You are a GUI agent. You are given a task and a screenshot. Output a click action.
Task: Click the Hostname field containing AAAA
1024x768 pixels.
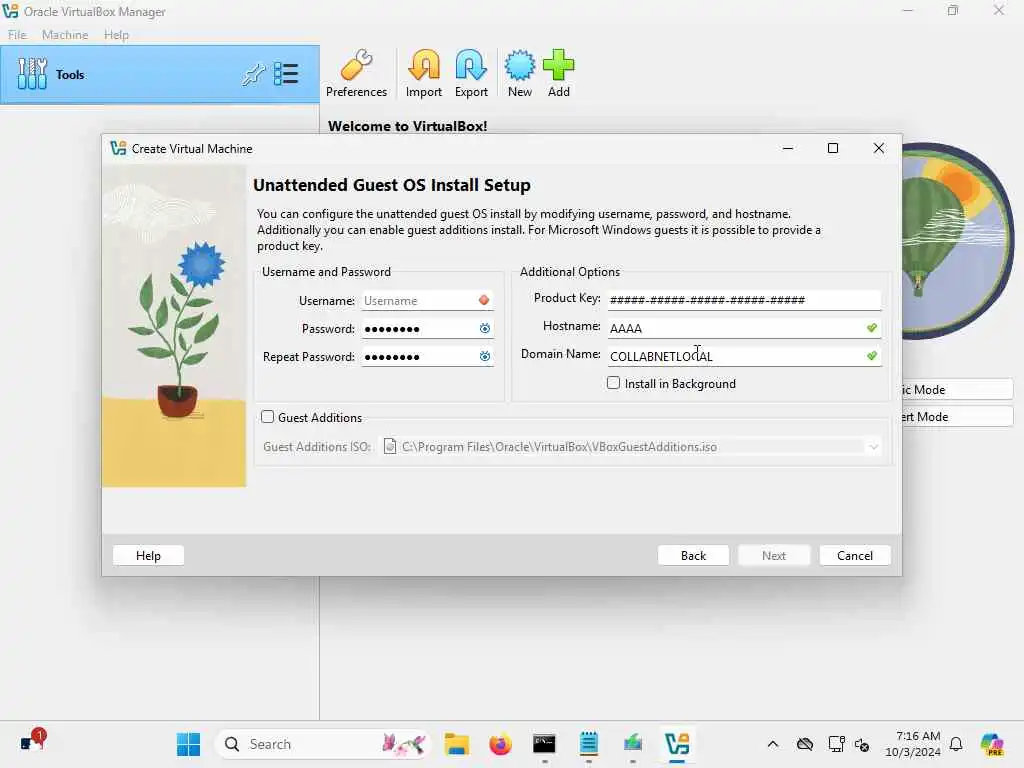[744, 328]
